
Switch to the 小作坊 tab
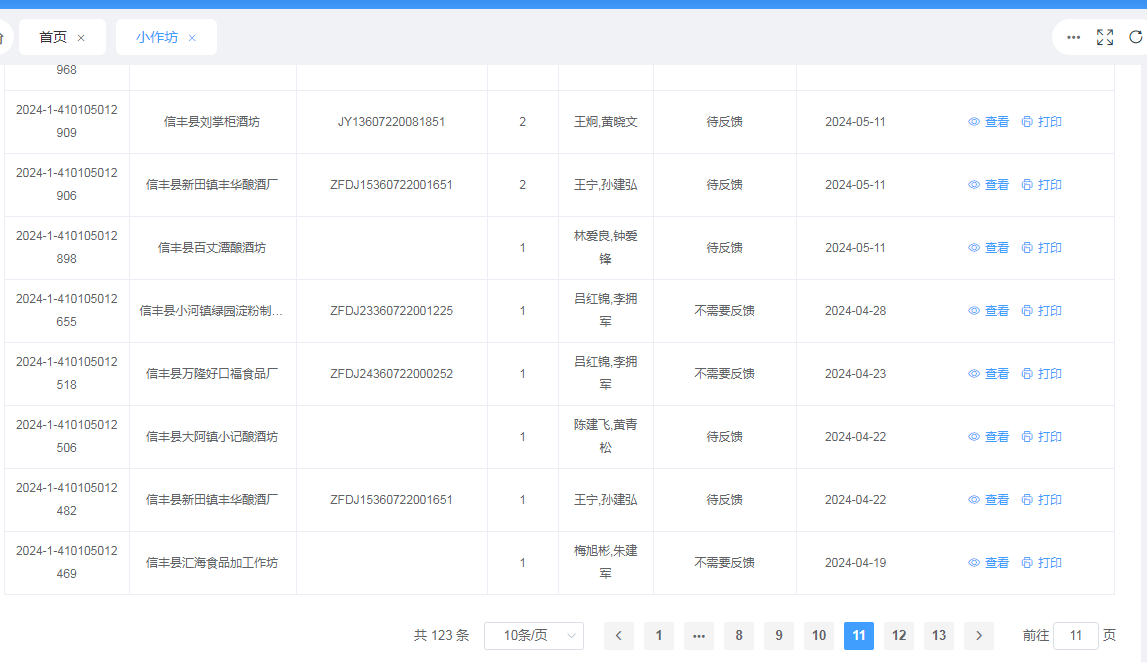click(x=157, y=37)
